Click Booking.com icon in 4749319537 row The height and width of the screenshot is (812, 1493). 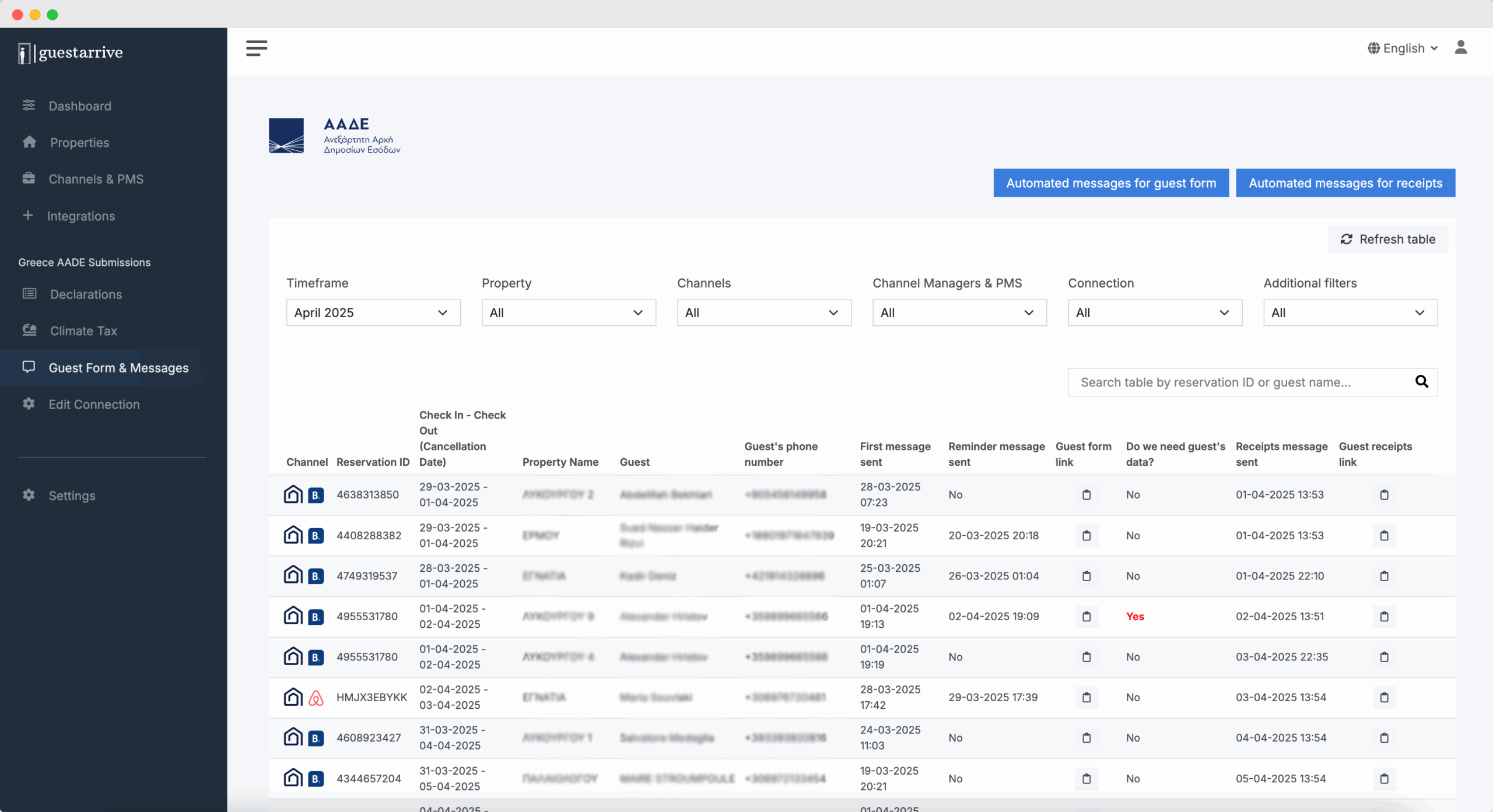(316, 577)
